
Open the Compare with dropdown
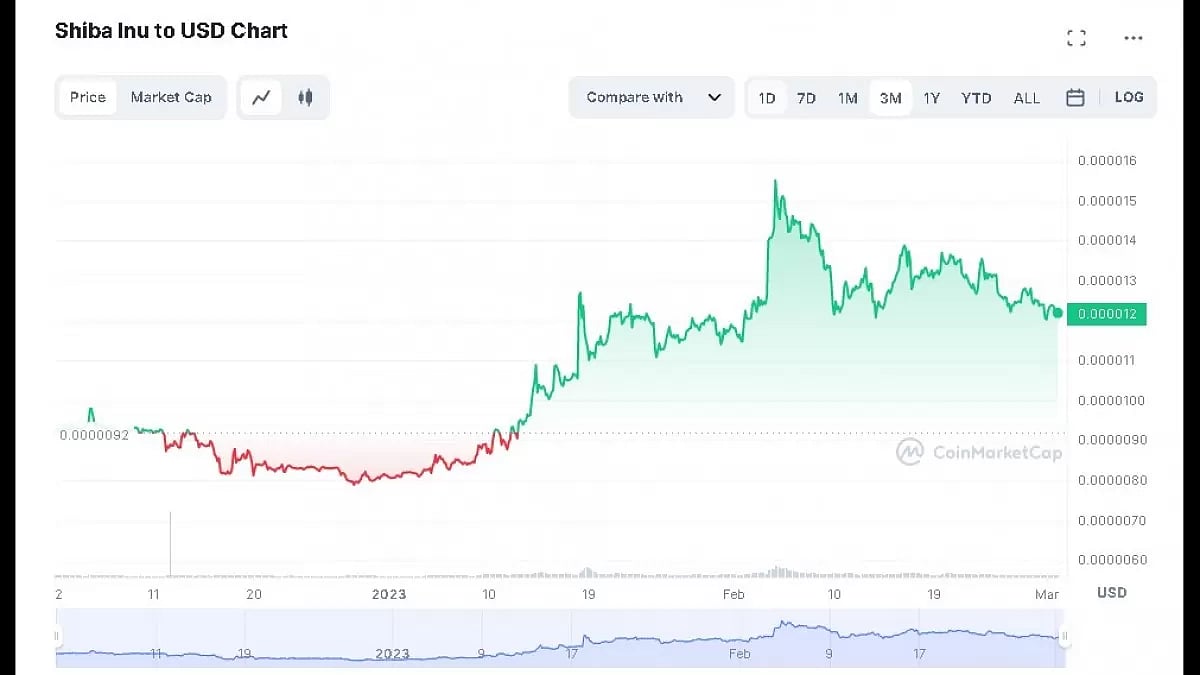[x=633, y=97]
